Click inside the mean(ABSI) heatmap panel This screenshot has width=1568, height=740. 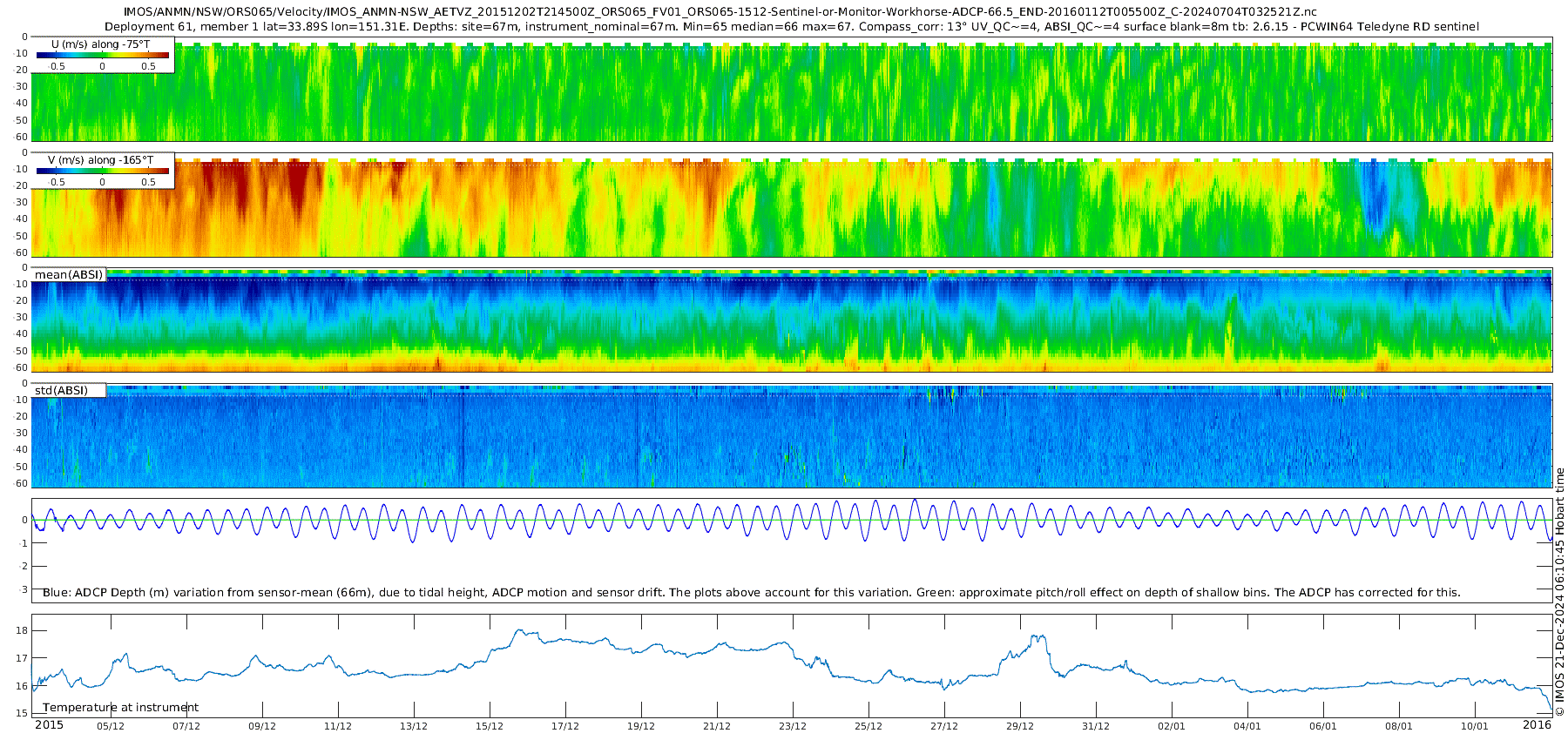[x=793, y=320]
